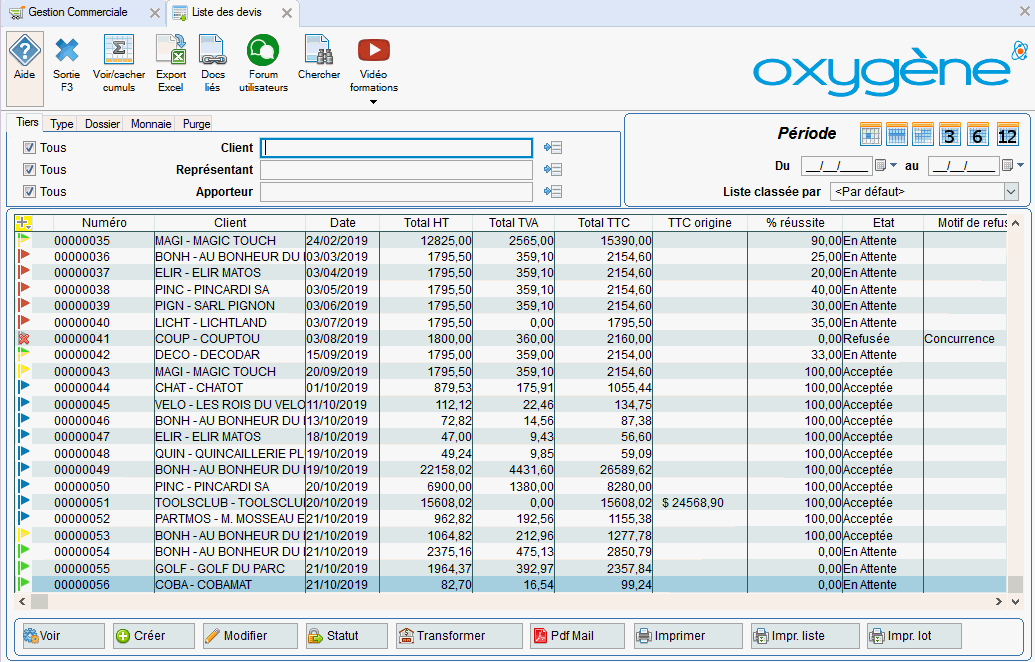1035x662 pixels.
Task: Click the green flag on row 00000054
Action: click(x=24, y=551)
